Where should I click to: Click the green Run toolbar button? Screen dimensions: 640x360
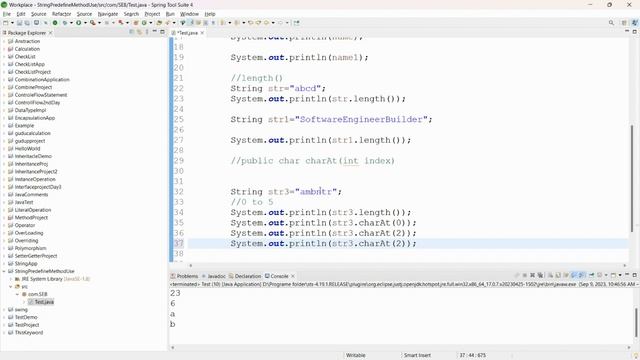click(x=78, y=23)
